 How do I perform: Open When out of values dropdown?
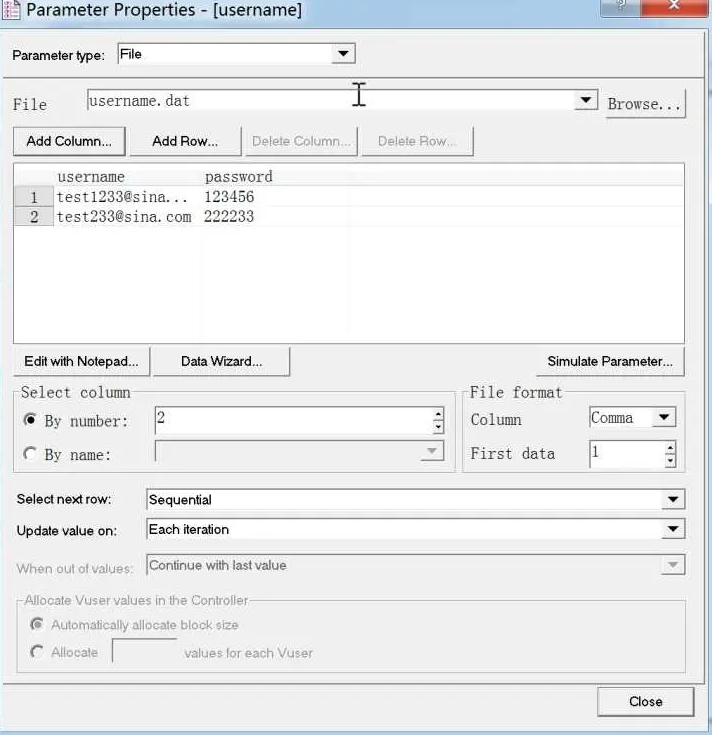pos(673,565)
